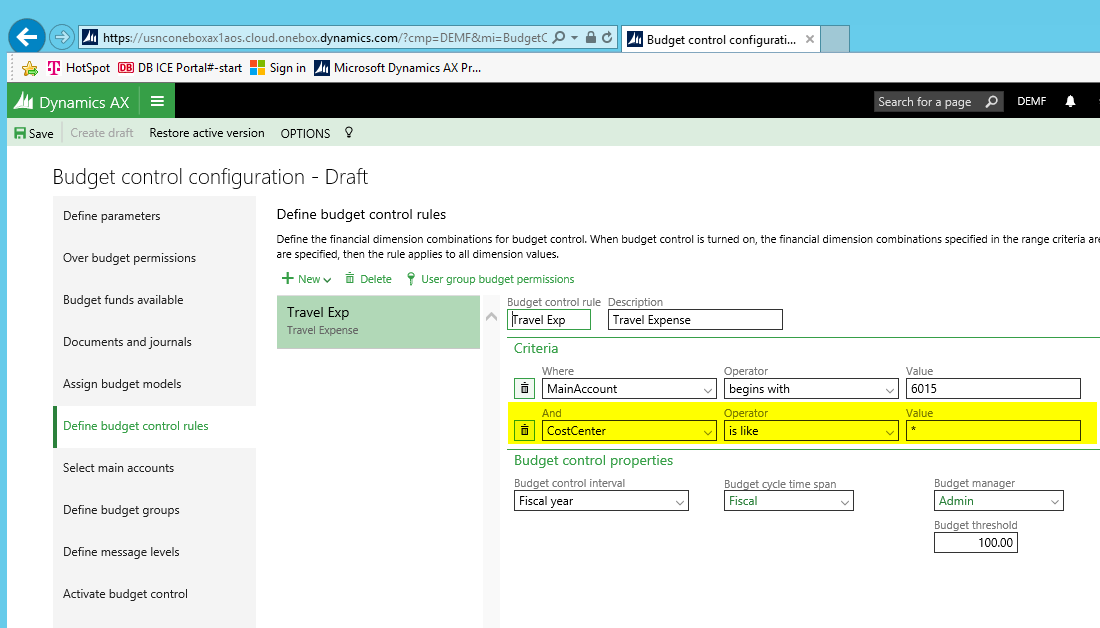Screen dimensions: 1100x628
Task: Open the Budget control interval dropdown
Action: click(680, 501)
